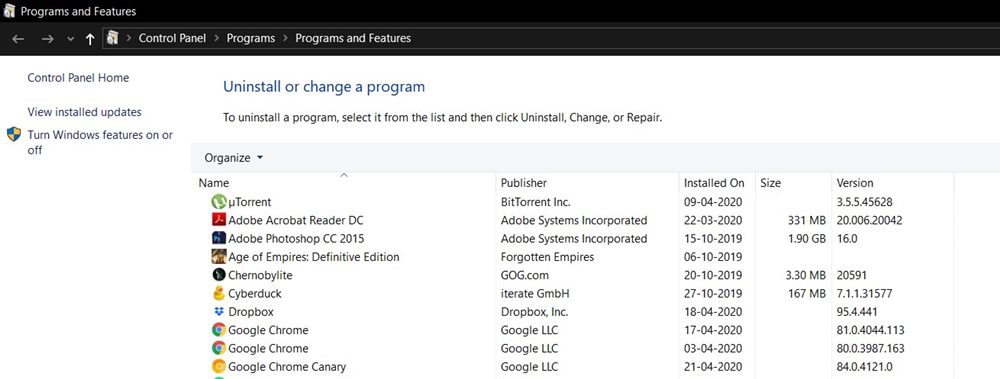Click the Chernobylite program icon

(x=219, y=275)
